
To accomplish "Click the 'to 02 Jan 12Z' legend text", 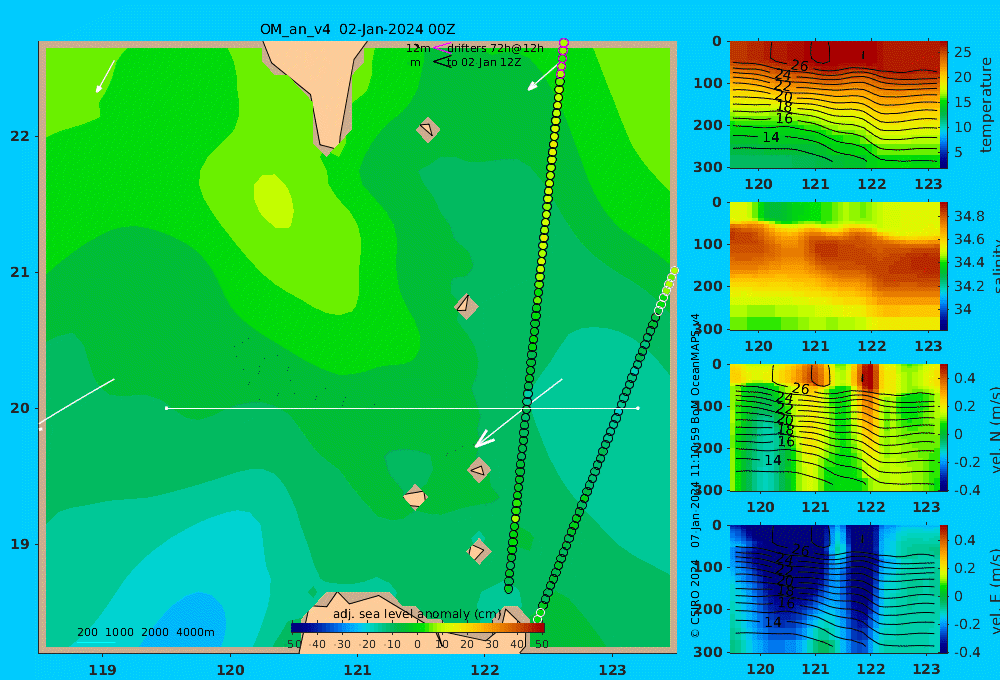I will coord(483,62).
